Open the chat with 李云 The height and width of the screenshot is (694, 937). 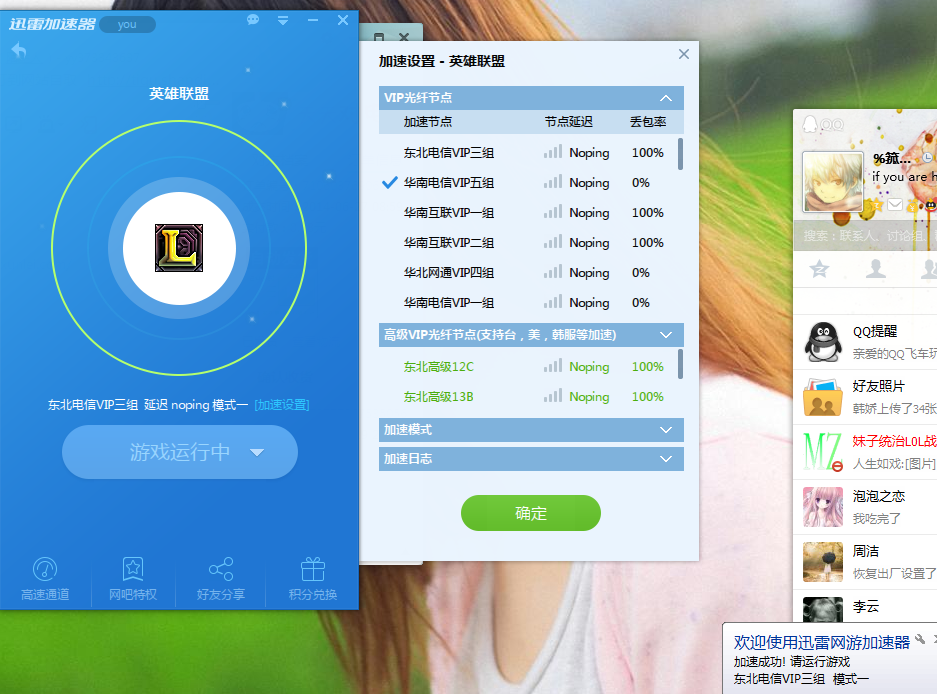tap(865, 607)
